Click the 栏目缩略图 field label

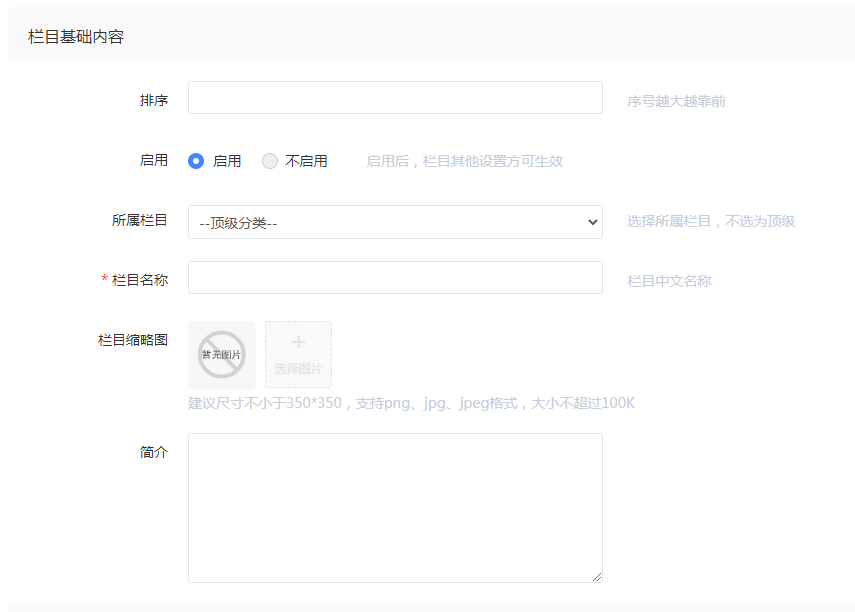133,340
